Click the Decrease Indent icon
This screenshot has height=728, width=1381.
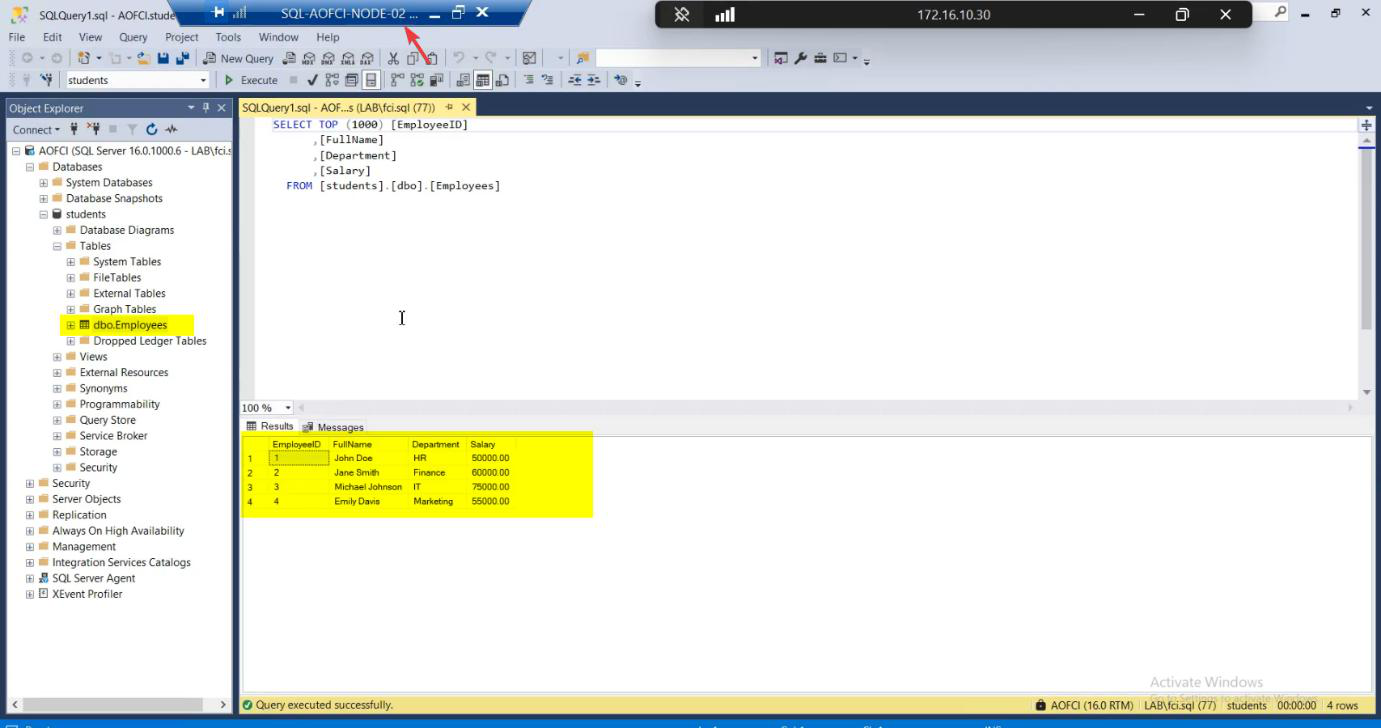click(575, 80)
